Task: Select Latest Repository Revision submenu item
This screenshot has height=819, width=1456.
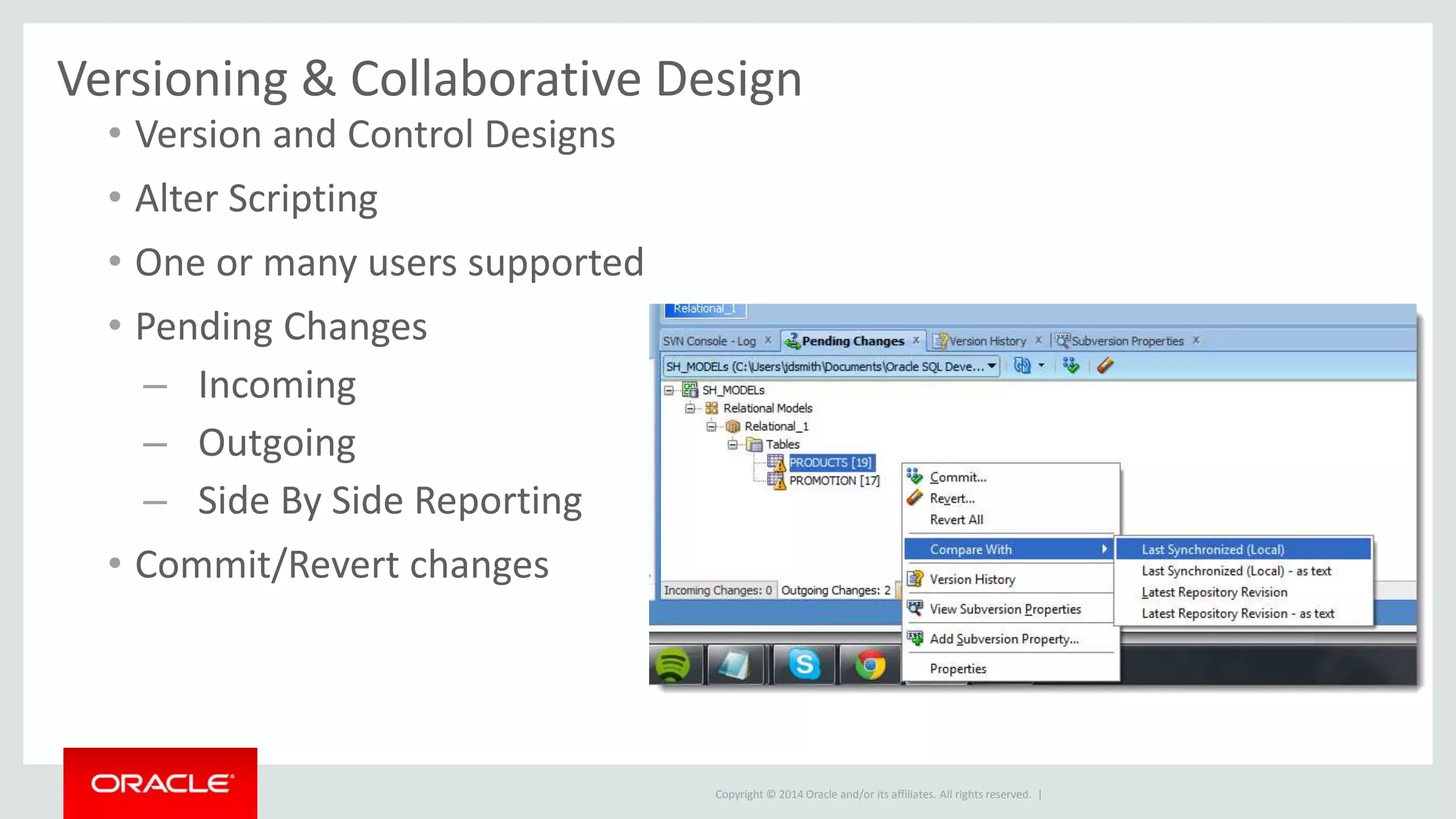Action: 1243,592
